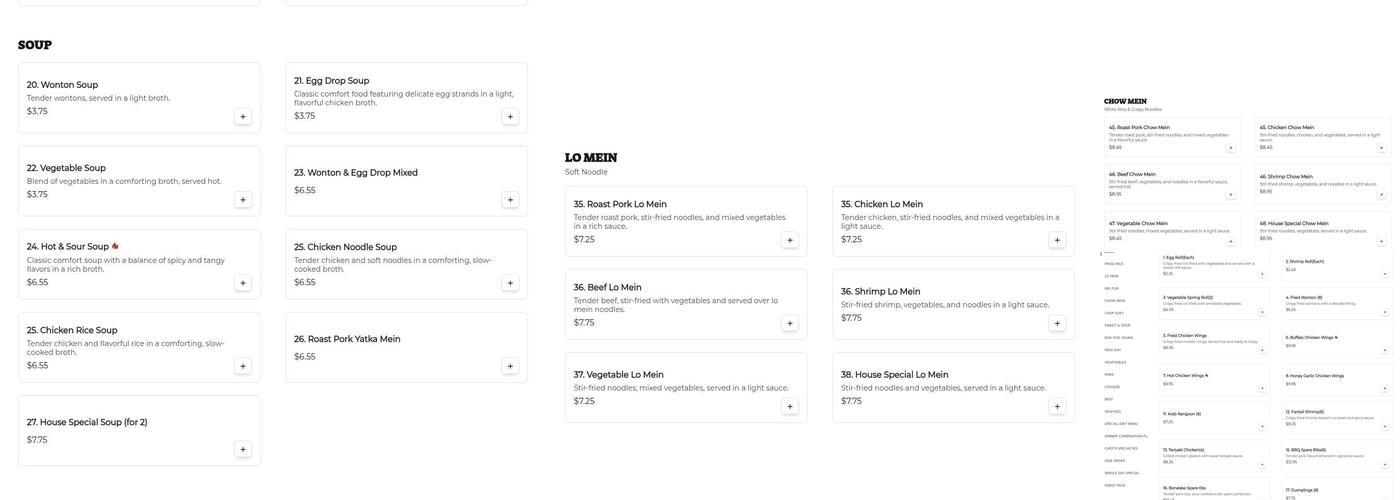
Task: Jump to Fried Rice category in sidebar
Action: click(1114, 264)
